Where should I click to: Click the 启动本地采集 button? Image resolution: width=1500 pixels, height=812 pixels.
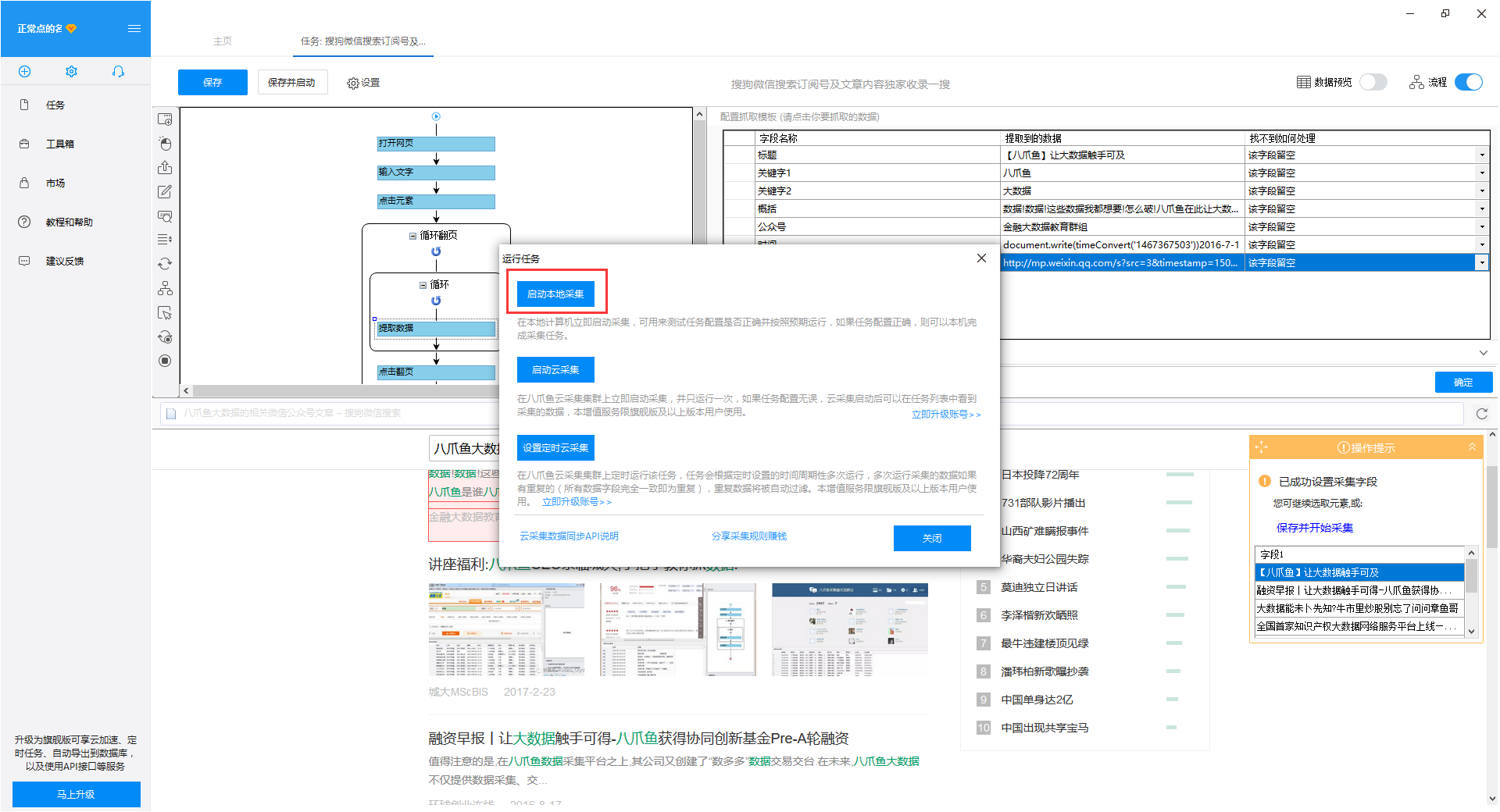tap(555, 294)
